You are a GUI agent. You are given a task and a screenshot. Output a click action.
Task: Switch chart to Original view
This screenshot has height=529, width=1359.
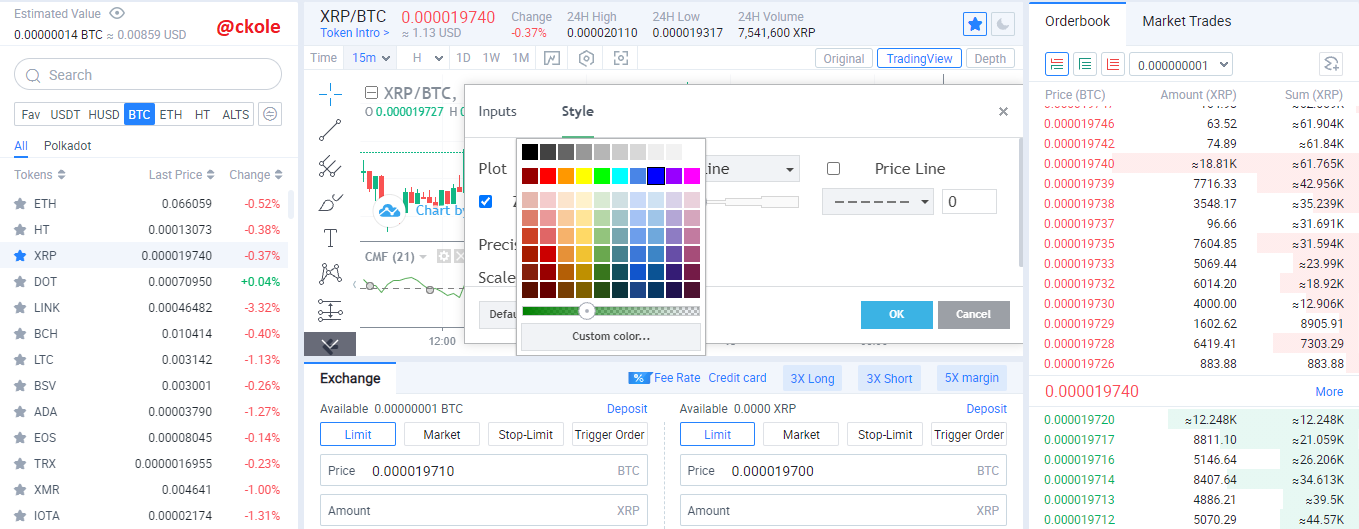pos(844,58)
